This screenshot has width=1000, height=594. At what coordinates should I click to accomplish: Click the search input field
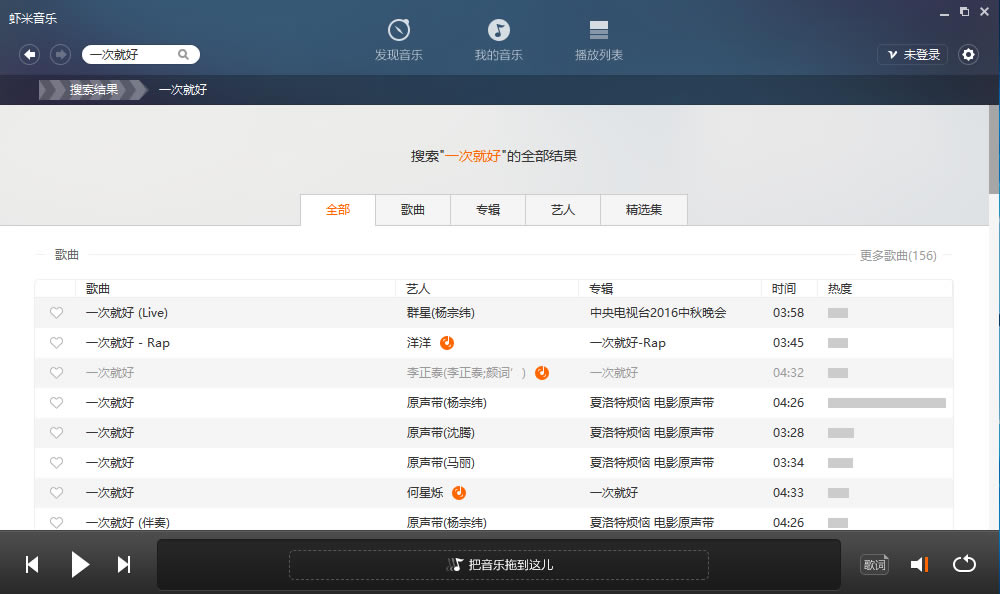(x=130, y=55)
